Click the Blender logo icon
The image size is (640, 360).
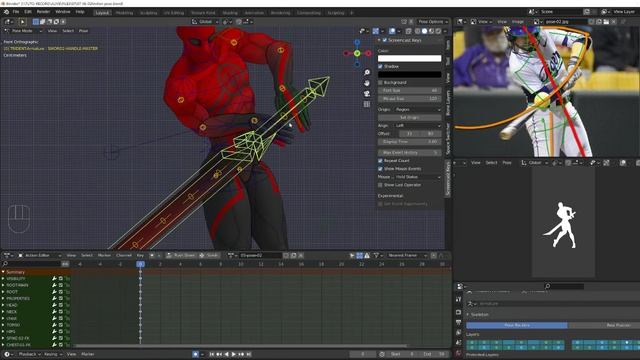coord(6,12)
